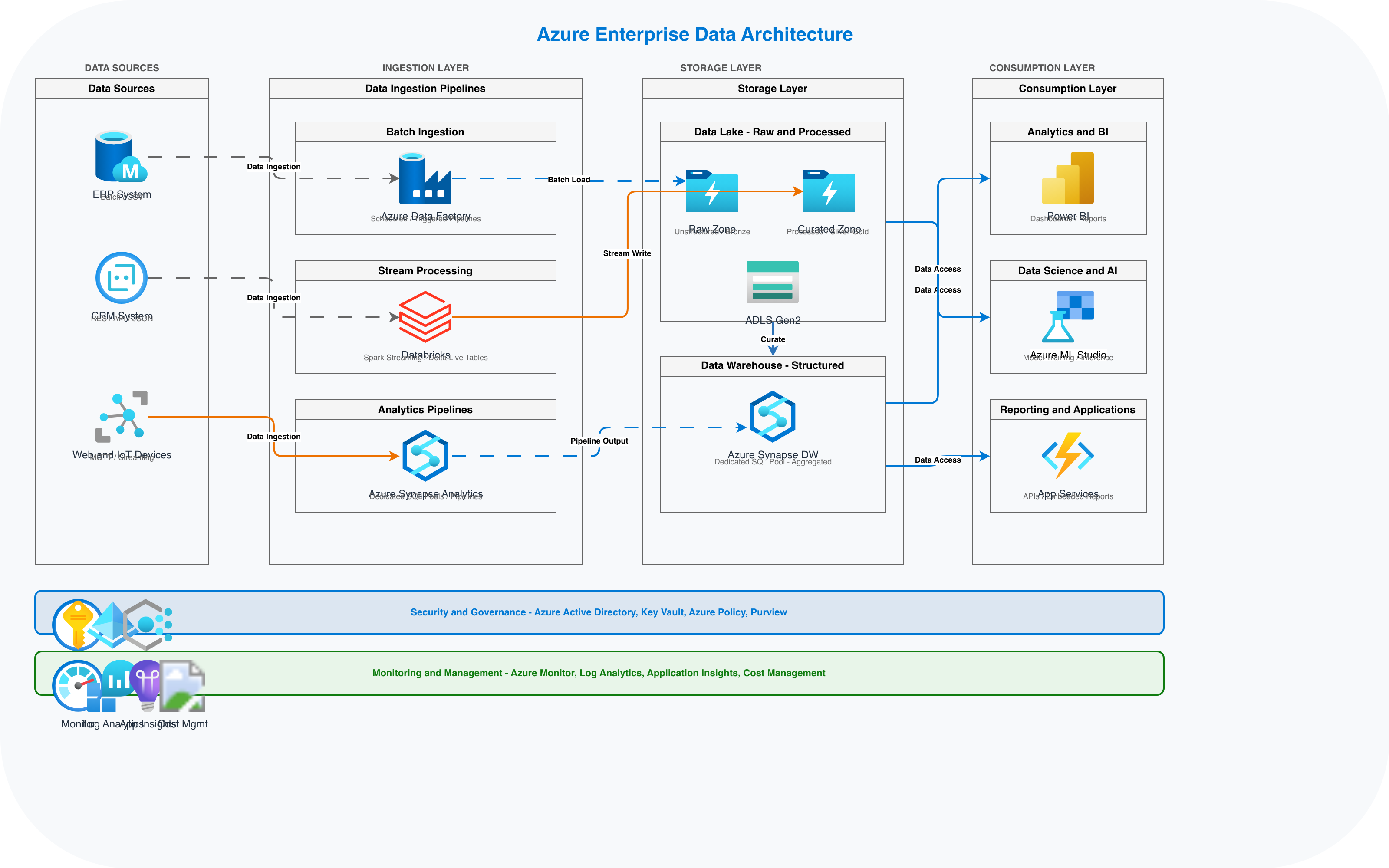
Task: Click the Storage Layer container header
Action: (773, 89)
